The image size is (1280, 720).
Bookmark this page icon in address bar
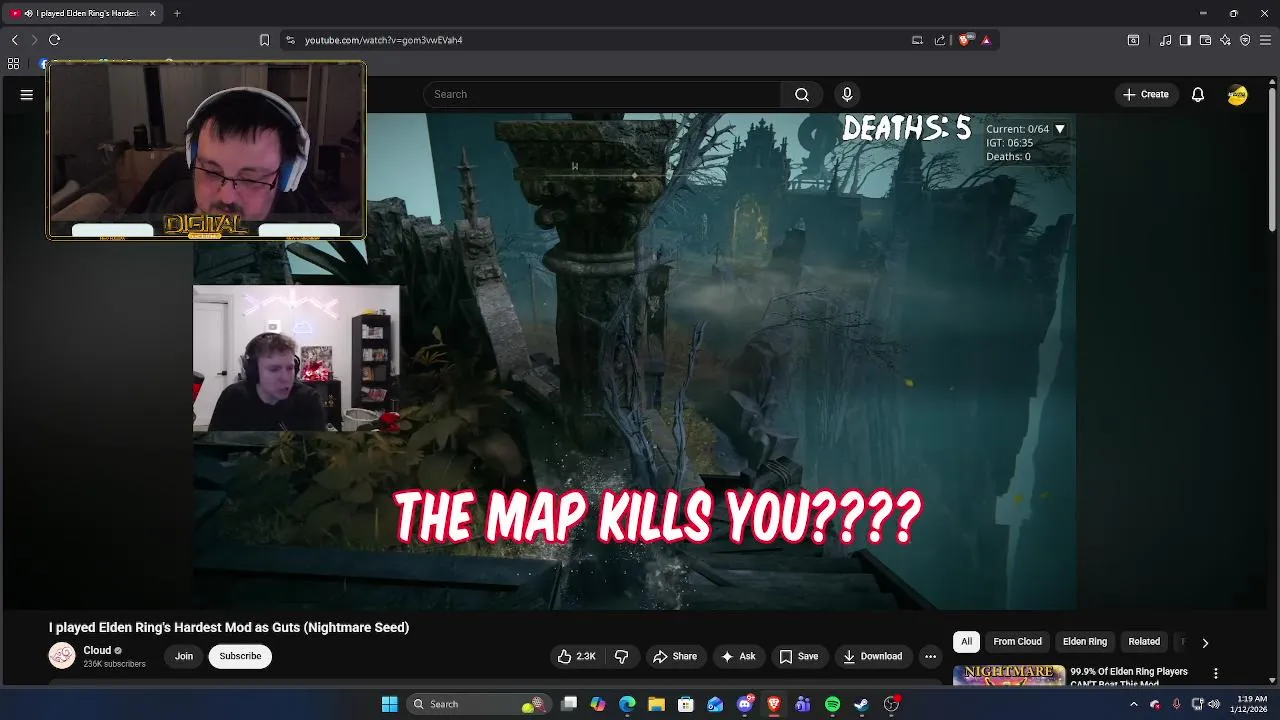(264, 40)
